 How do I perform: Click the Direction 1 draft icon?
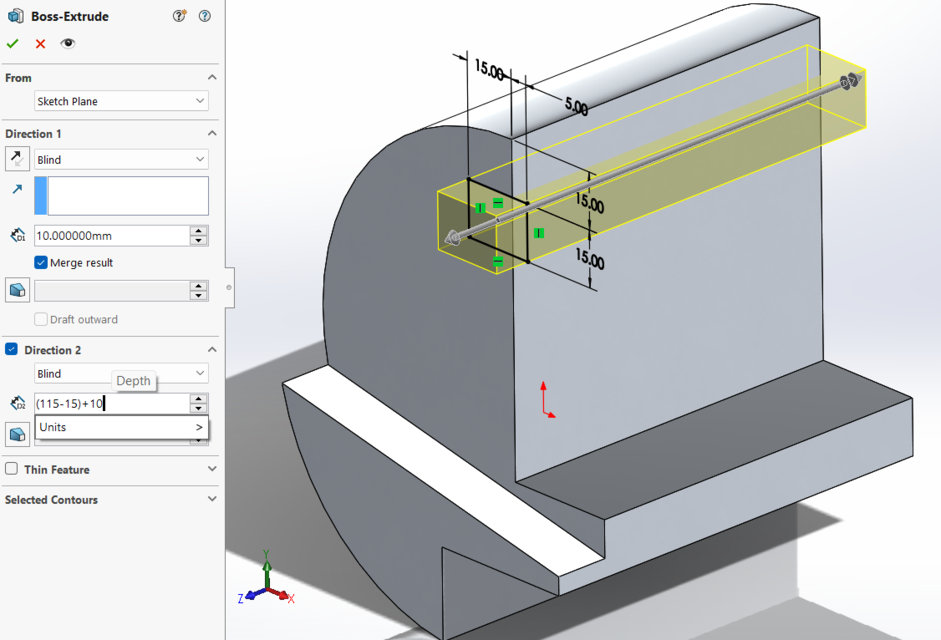16,290
